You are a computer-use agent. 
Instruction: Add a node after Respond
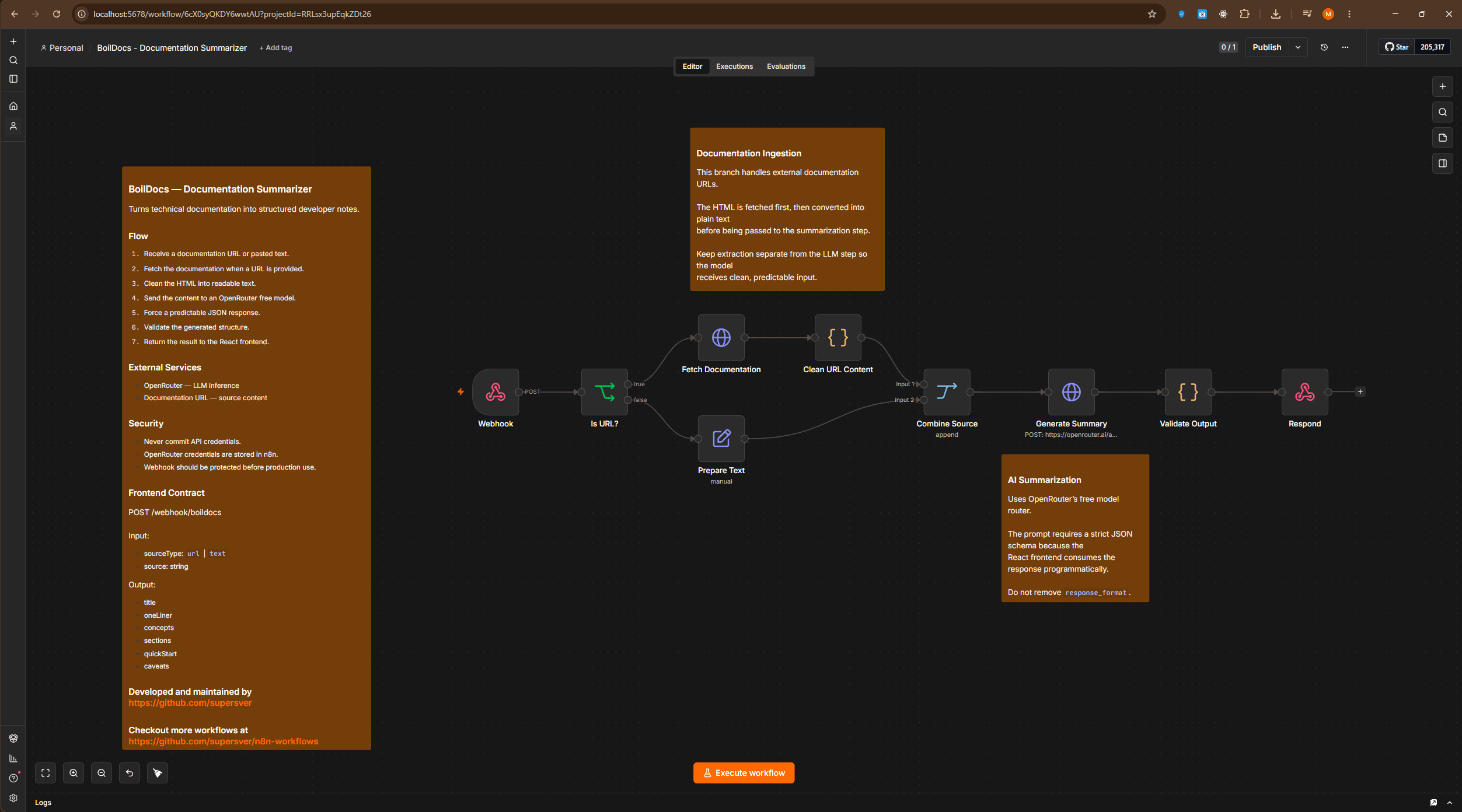tap(1360, 392)
